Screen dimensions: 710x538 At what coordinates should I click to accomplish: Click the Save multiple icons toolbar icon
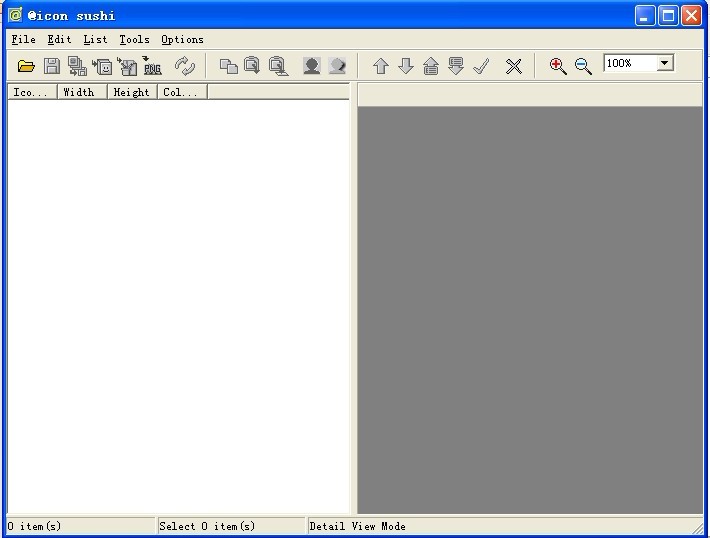(77, 66)
